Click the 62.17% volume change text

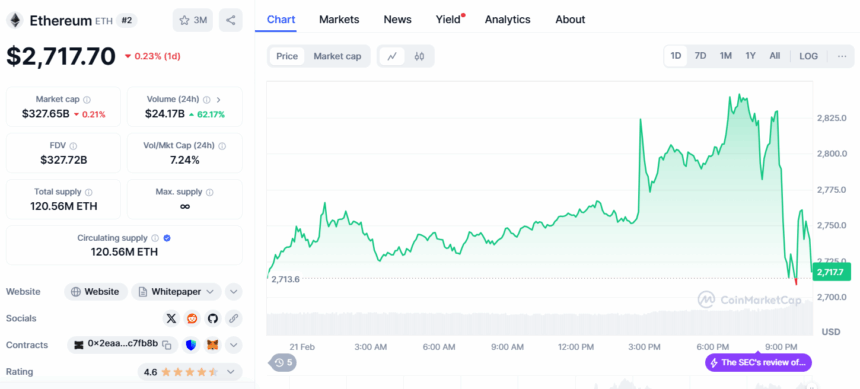coord(211,114)
